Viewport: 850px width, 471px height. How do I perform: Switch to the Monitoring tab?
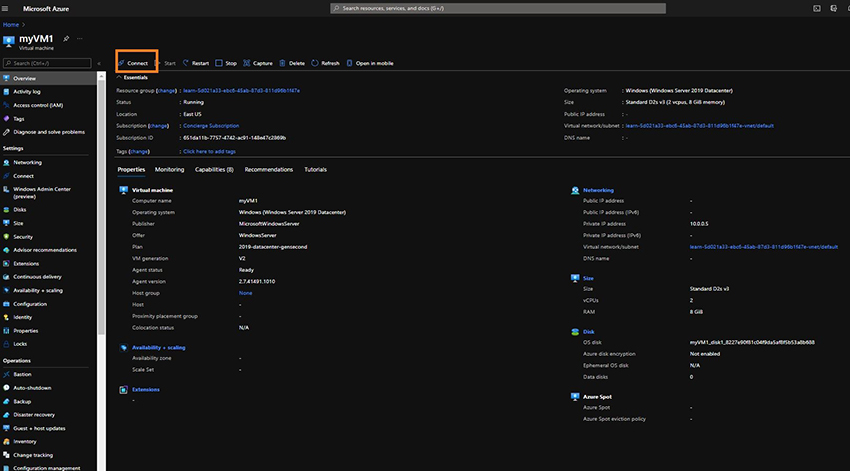click(169, 170)
